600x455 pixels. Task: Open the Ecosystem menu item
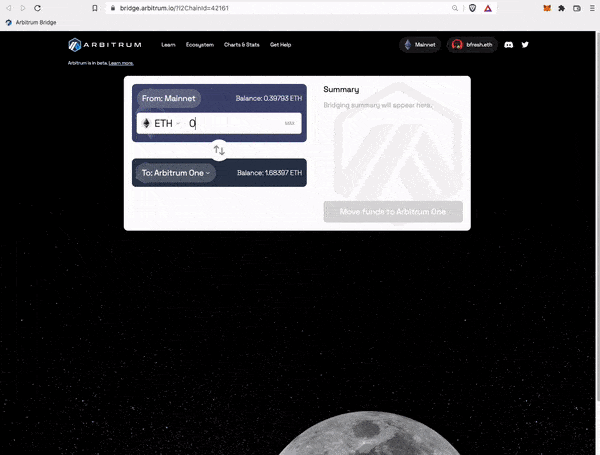pos(200,45)
